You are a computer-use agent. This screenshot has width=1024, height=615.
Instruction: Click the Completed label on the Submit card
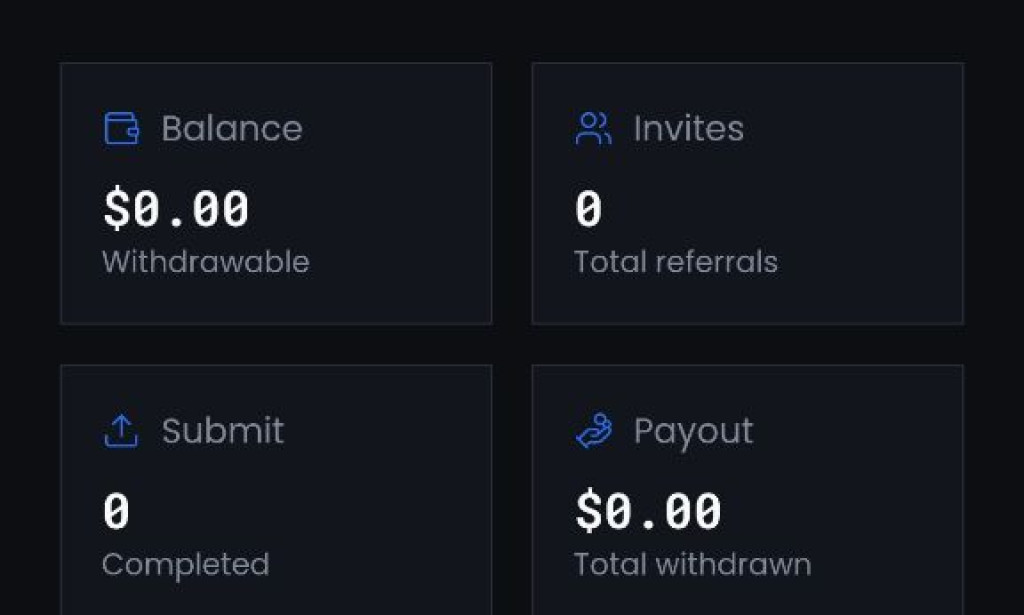(185, 564)
